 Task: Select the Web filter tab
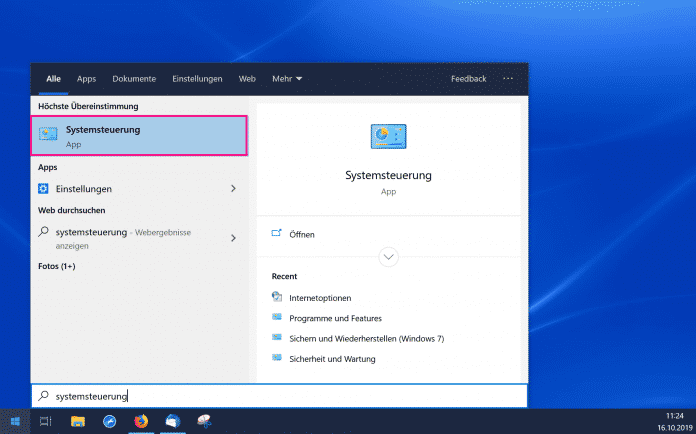pos(247,79)
